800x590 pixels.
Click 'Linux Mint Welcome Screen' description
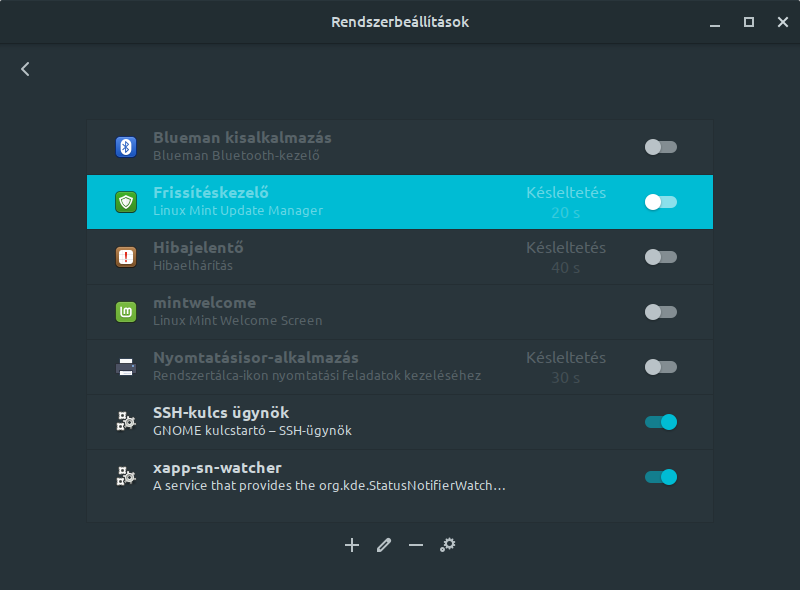point(238,321)
